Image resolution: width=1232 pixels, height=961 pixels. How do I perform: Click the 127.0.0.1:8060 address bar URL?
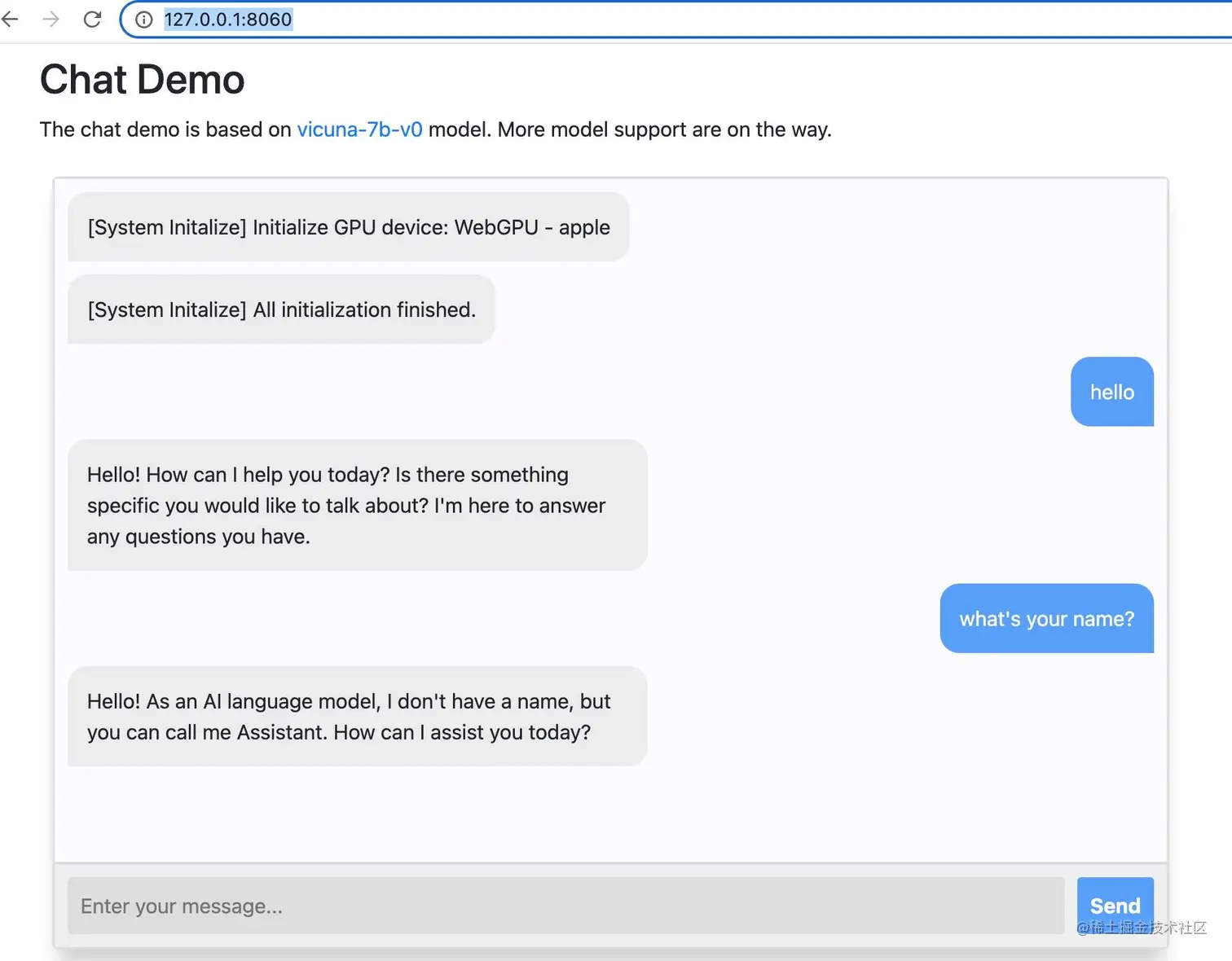(228, 20)
